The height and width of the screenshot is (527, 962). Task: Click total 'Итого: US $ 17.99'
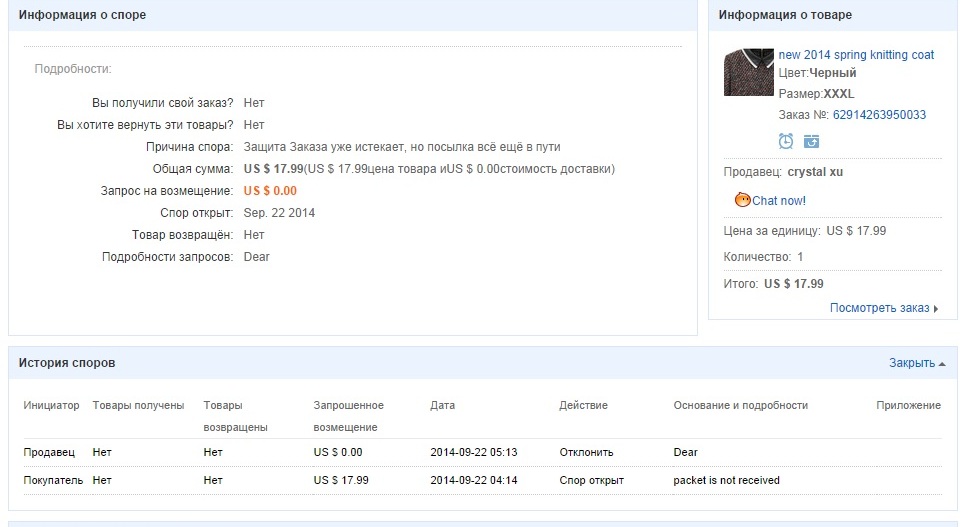tap(773, 284)
